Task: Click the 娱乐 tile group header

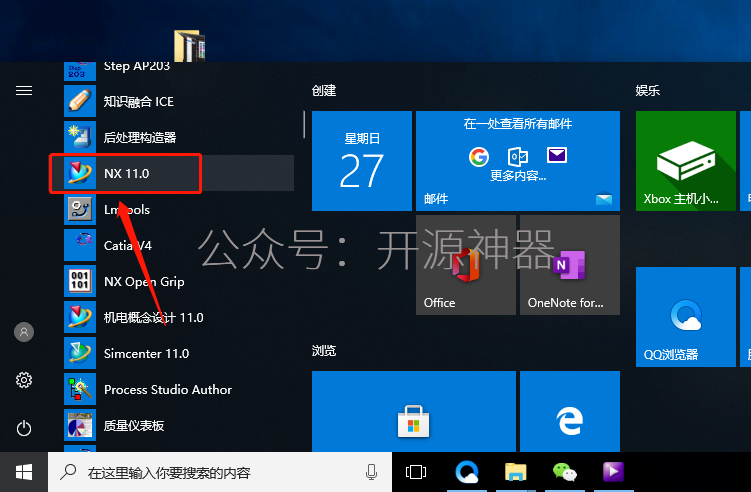Action: click(648, 91)
